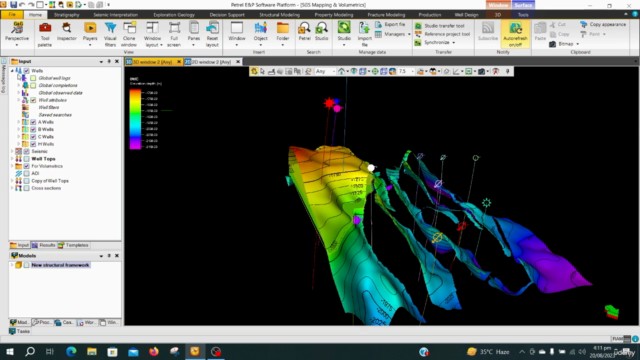Screen dimensions: 640x360
Task: Activate Full screen mode
Action: pos(174,34)
